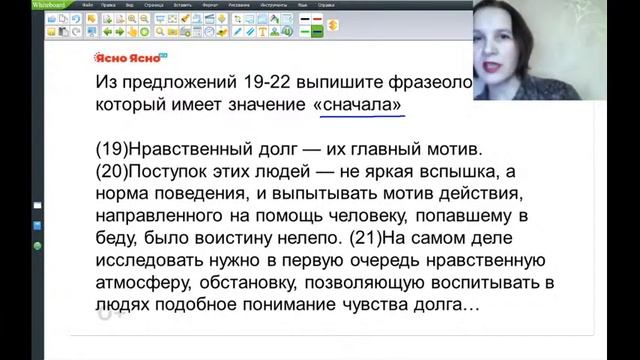The height and width of the screenshot is (360, 640).
Task: Click the sentence "(19)Нравственный долг"
Action: (x=196, y=149)
